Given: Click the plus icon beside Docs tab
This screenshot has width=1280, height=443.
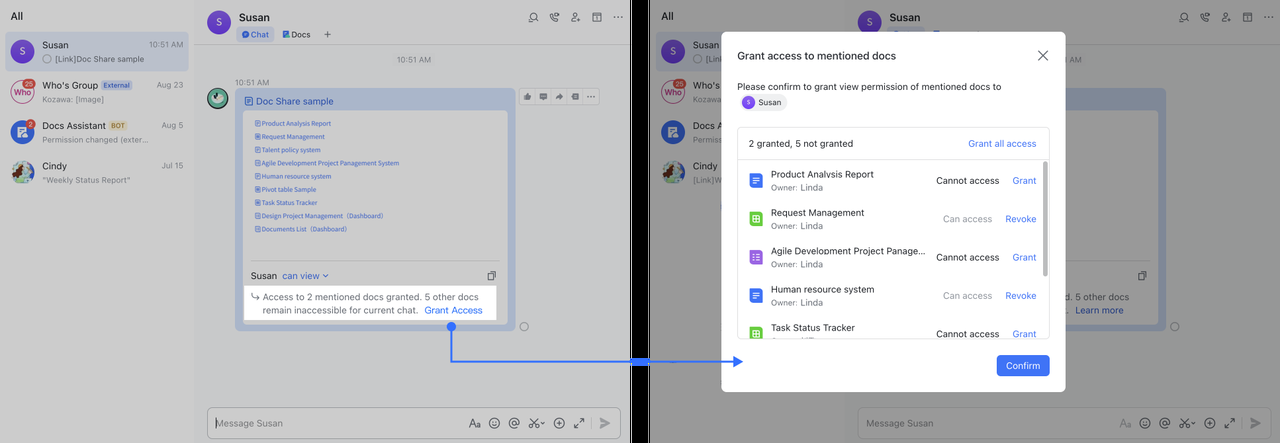Looking at the screenshot, I should [327, 35].
